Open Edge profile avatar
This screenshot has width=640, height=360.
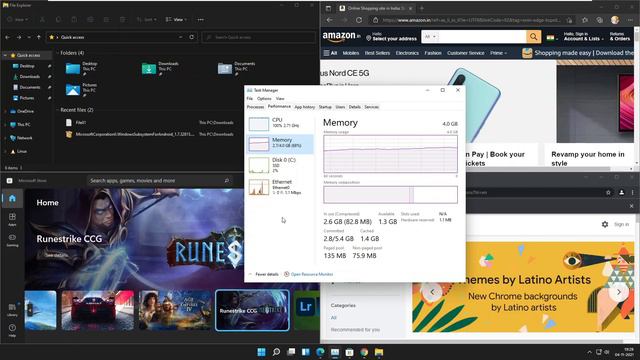[615, 20]
